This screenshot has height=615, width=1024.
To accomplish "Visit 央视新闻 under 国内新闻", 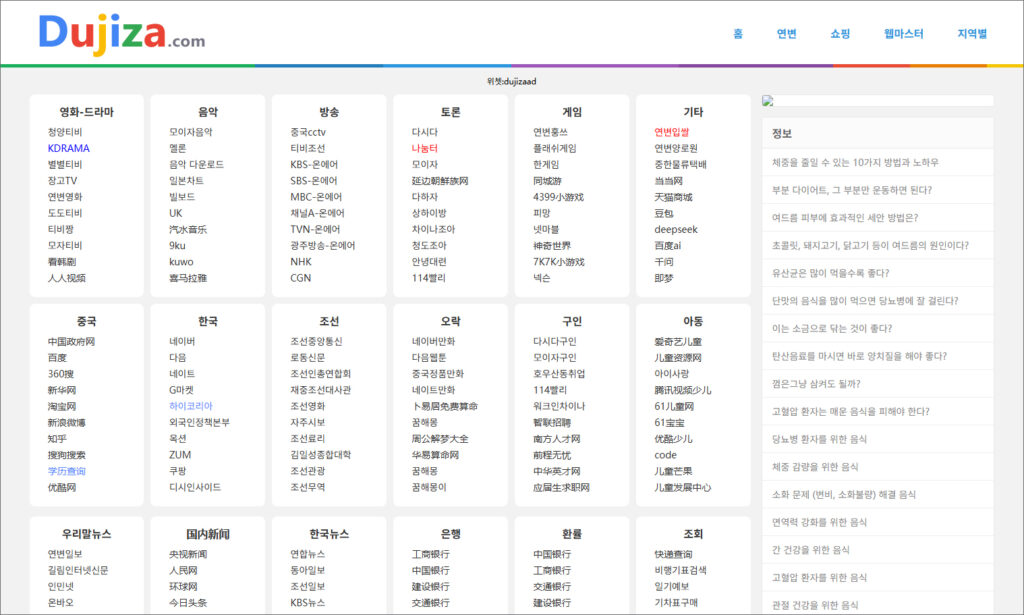I will point(188,554).
